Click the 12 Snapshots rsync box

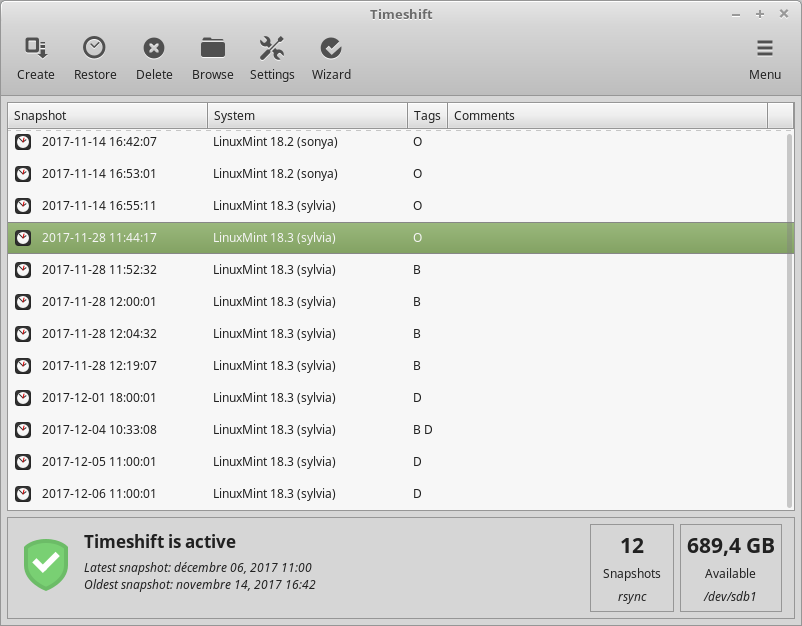pyautogui.click(x=632, y=568)
